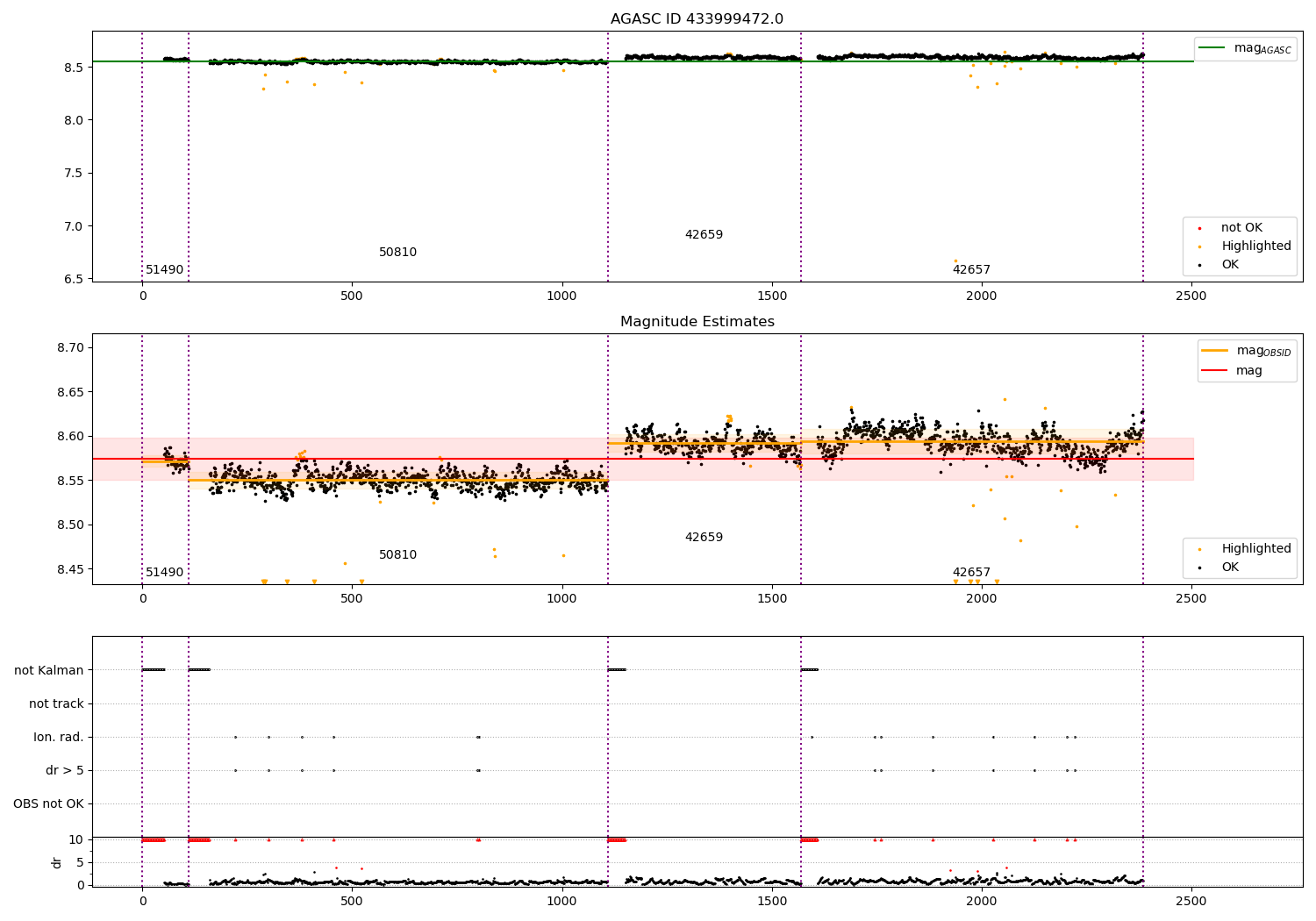Click the red line sample beside "mag" legend
Viewport: 1316px width, 921px height.
pos(1215,371)
